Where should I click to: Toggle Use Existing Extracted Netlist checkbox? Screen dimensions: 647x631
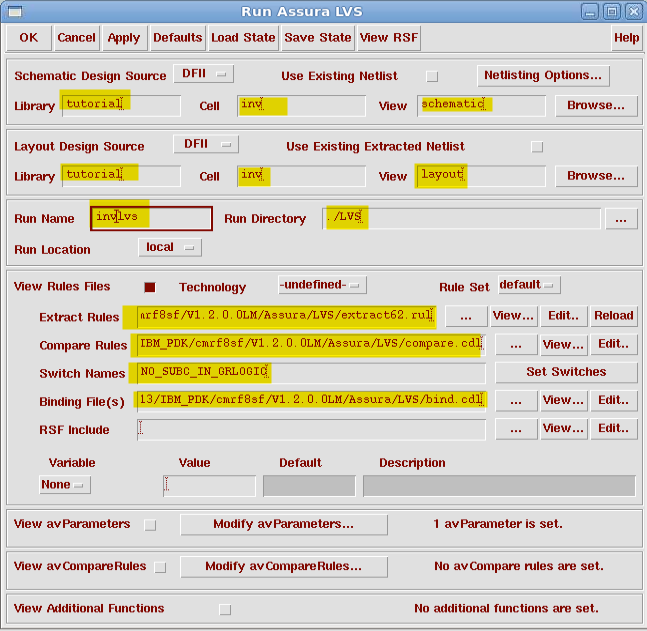point(537,146)
